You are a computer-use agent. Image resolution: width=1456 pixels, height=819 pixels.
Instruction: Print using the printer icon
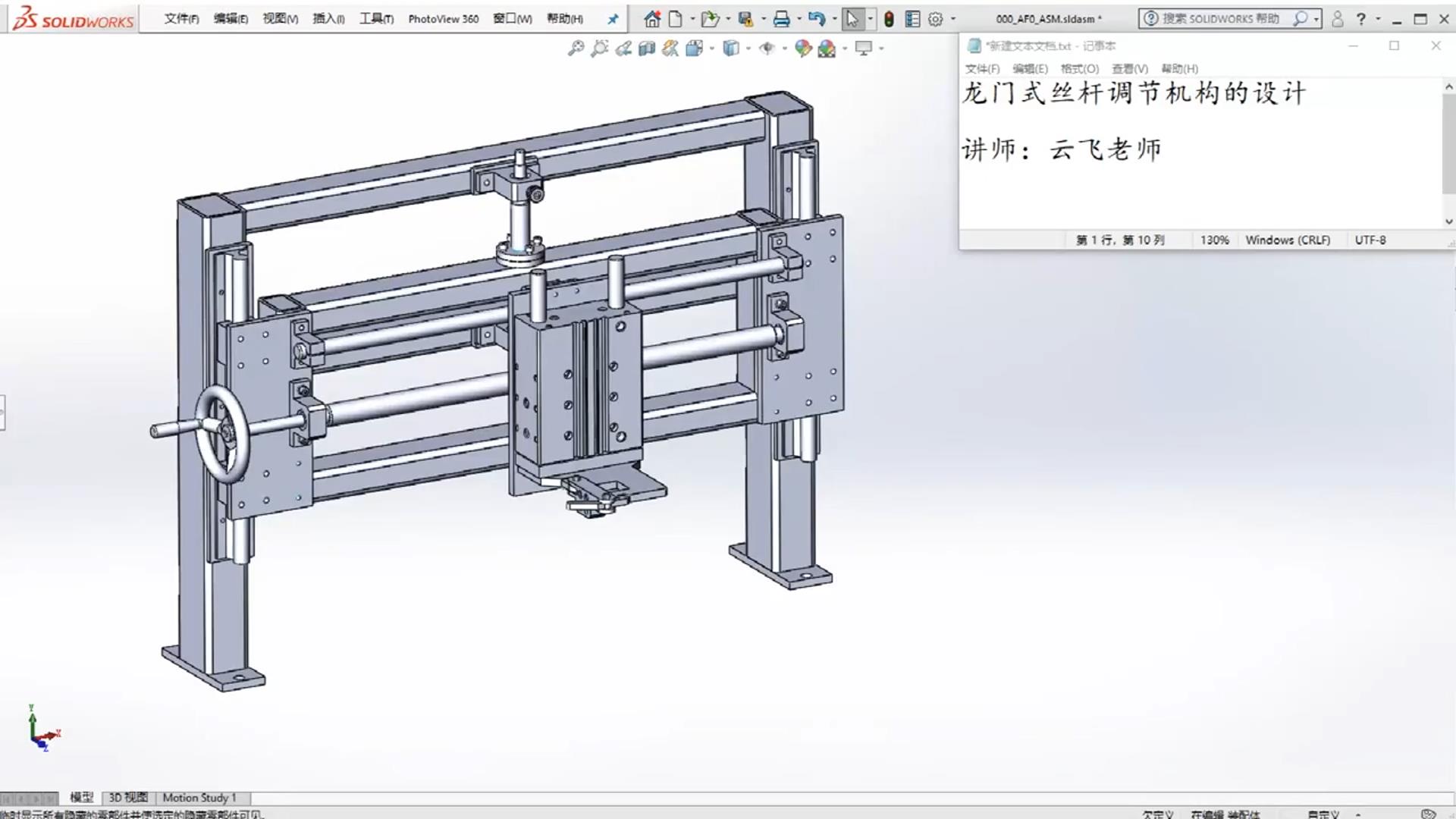pos(781,19)
